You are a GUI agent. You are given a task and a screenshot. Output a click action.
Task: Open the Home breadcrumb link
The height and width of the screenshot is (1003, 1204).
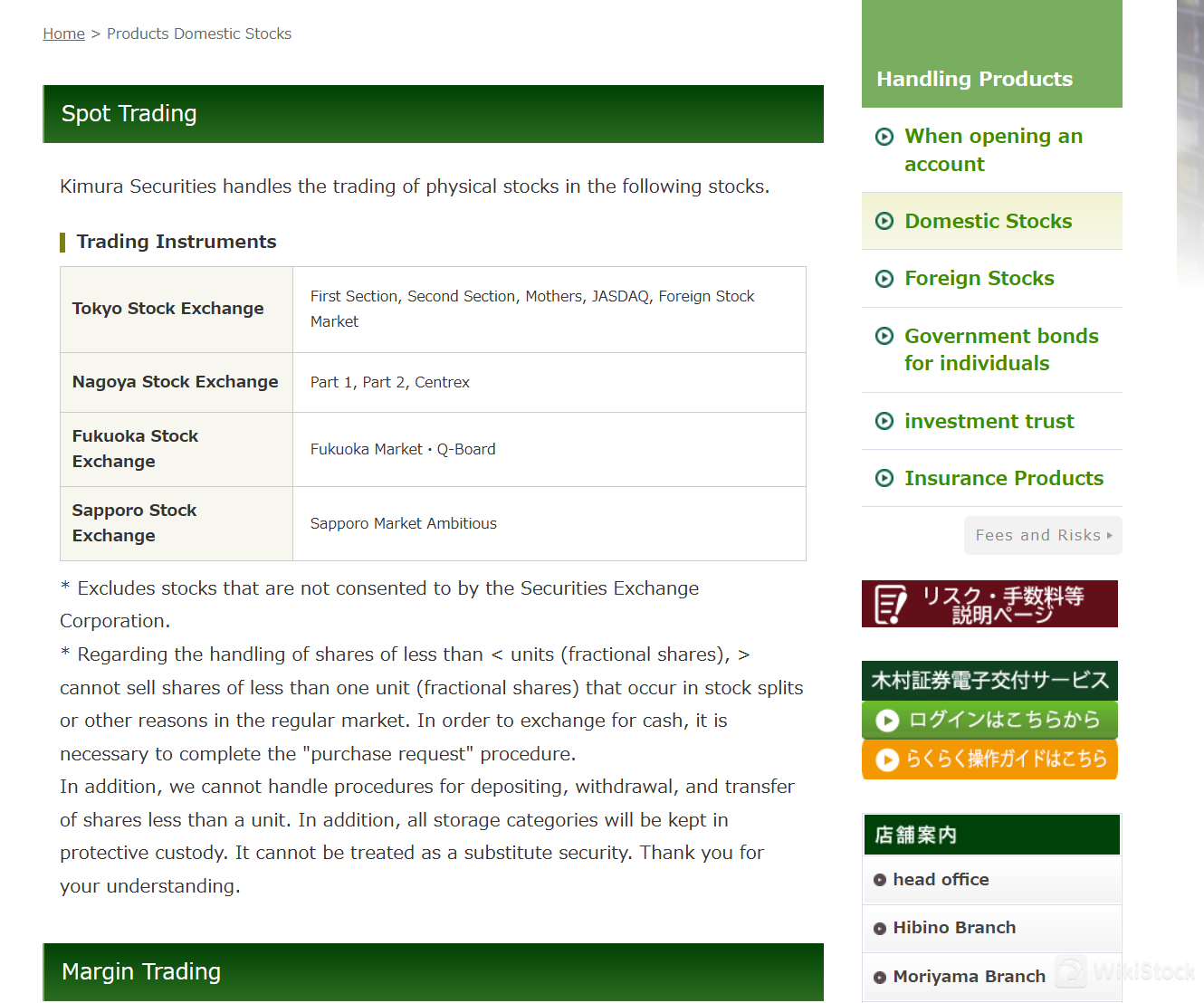pos(63,33)
